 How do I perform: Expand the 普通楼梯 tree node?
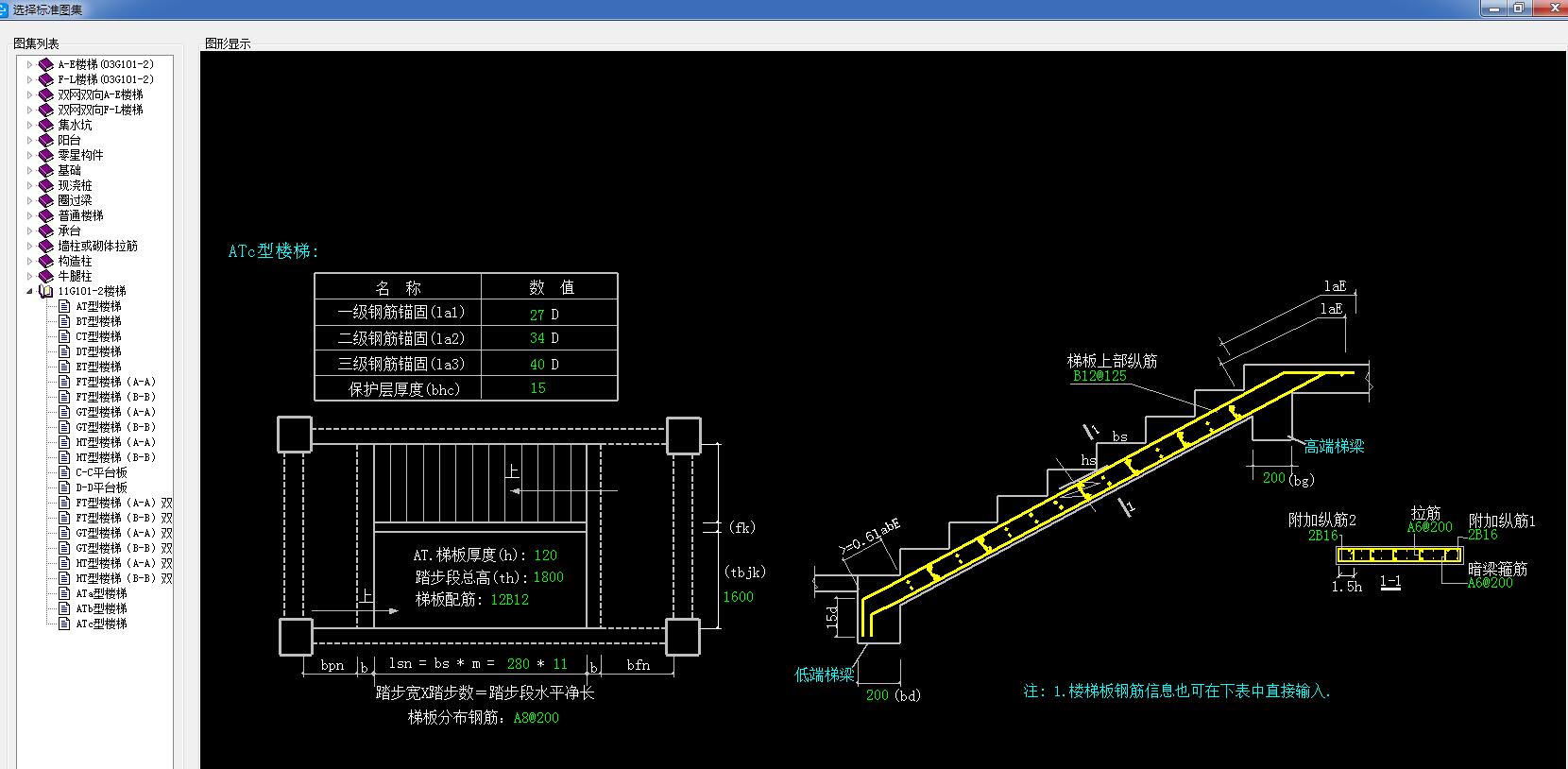(x=29, y=215)
